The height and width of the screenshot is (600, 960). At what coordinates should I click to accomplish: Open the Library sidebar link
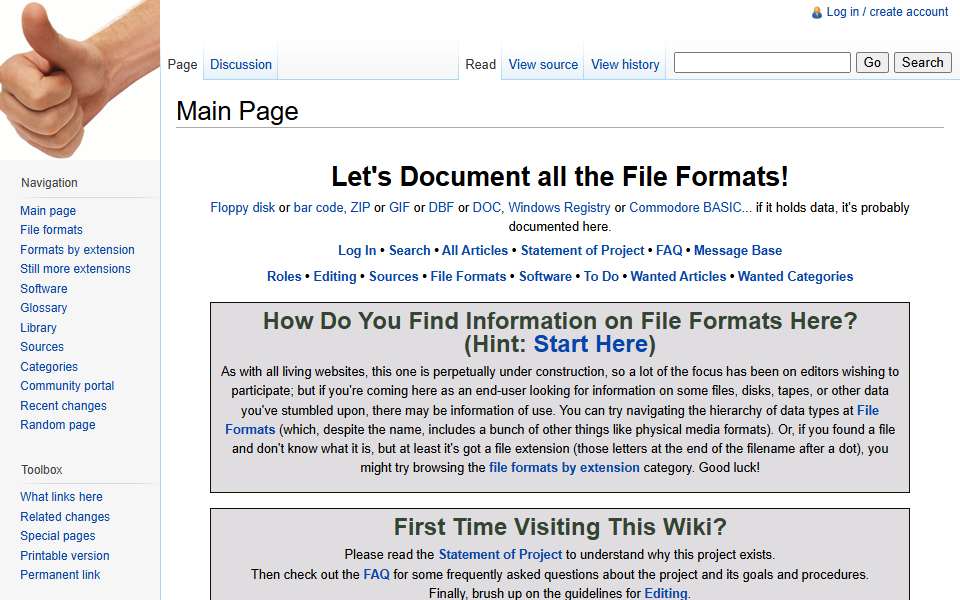38,328
